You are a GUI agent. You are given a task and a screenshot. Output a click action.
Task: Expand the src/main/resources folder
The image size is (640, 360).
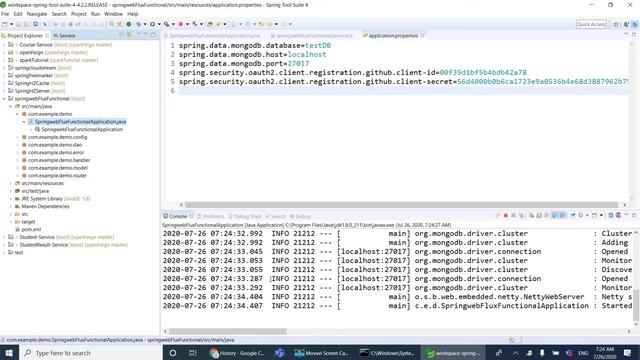11,183
